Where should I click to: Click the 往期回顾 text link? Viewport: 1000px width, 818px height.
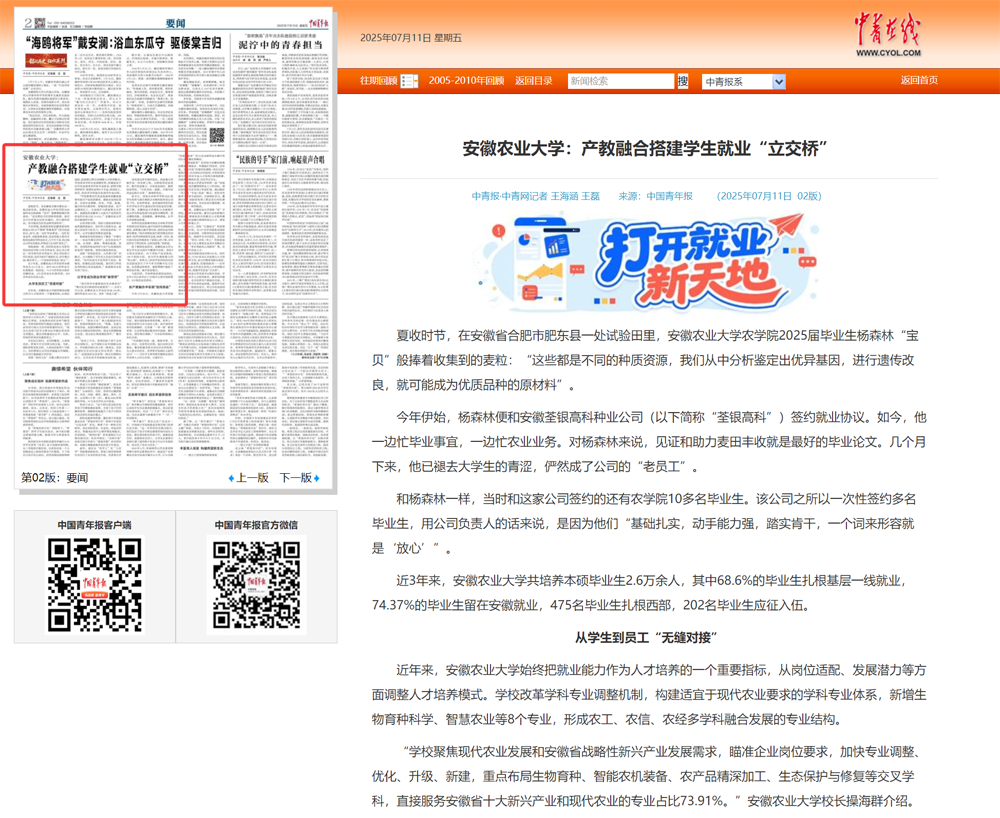378,80
